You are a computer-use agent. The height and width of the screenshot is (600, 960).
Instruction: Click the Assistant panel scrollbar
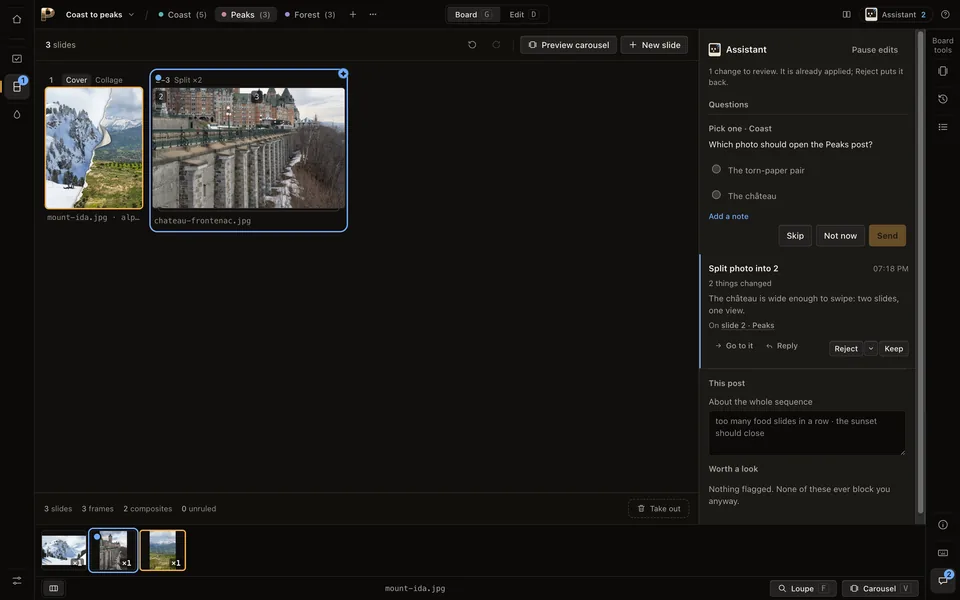(920, 272)
